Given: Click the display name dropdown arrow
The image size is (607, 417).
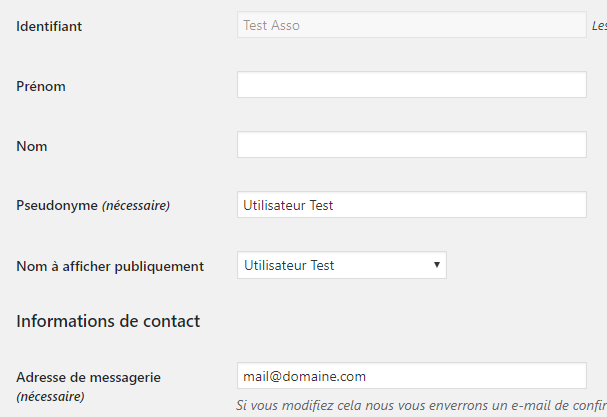Looking at the screenshot, I should point(437,265).
